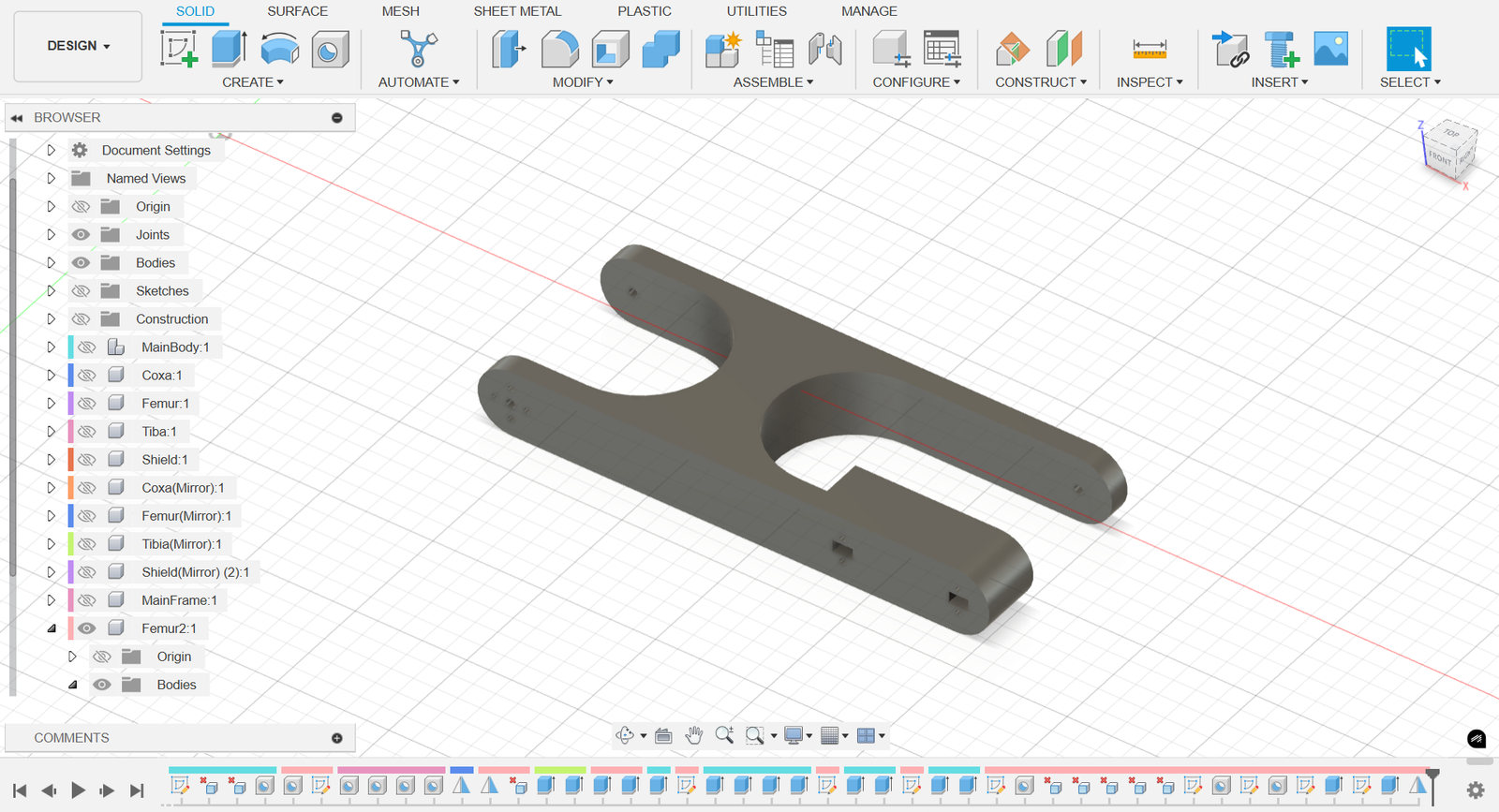Select the Offset Plane construct icon

(1013, 49)
